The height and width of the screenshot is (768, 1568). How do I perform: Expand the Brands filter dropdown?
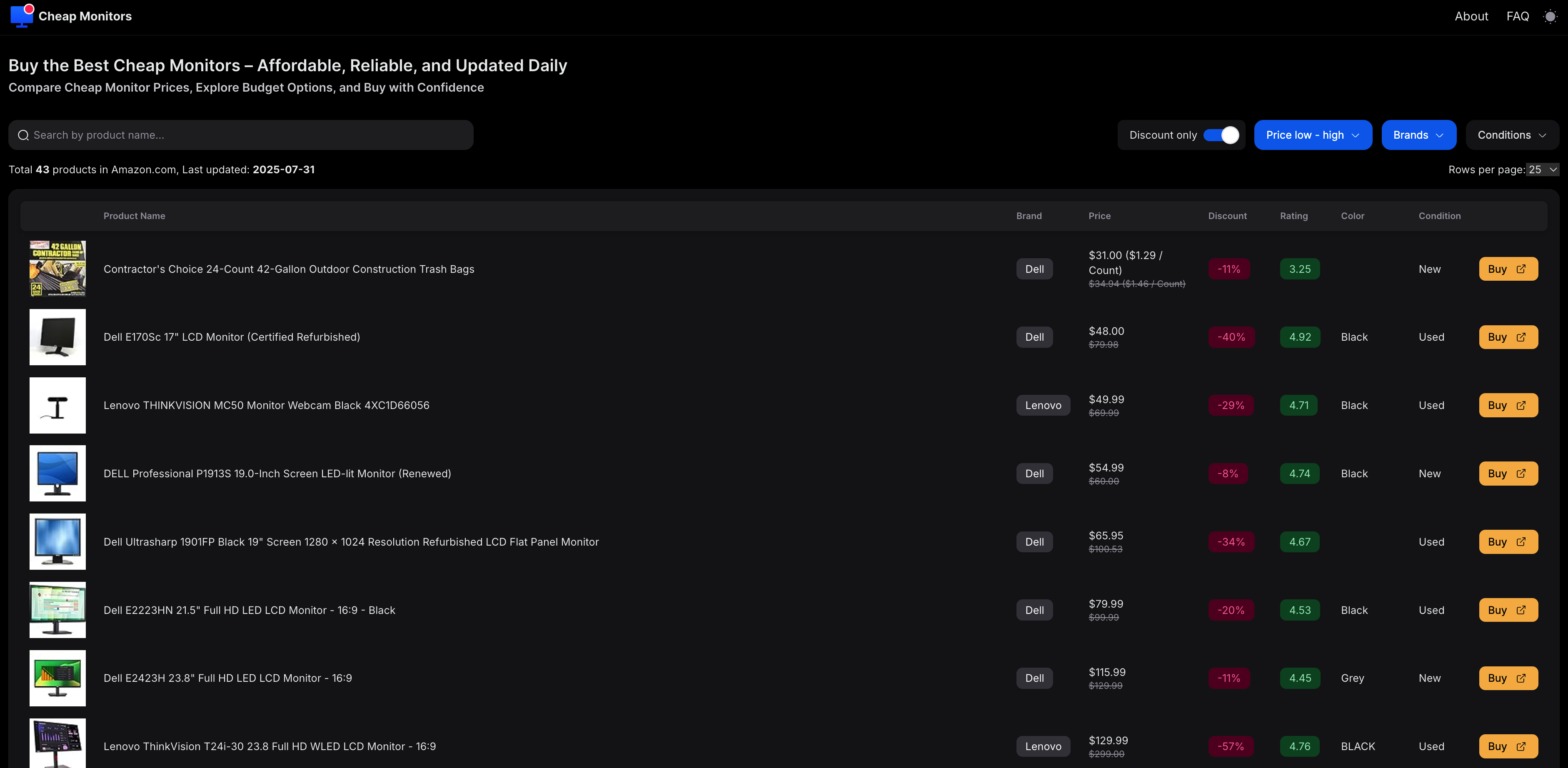tap(1418, 135)
